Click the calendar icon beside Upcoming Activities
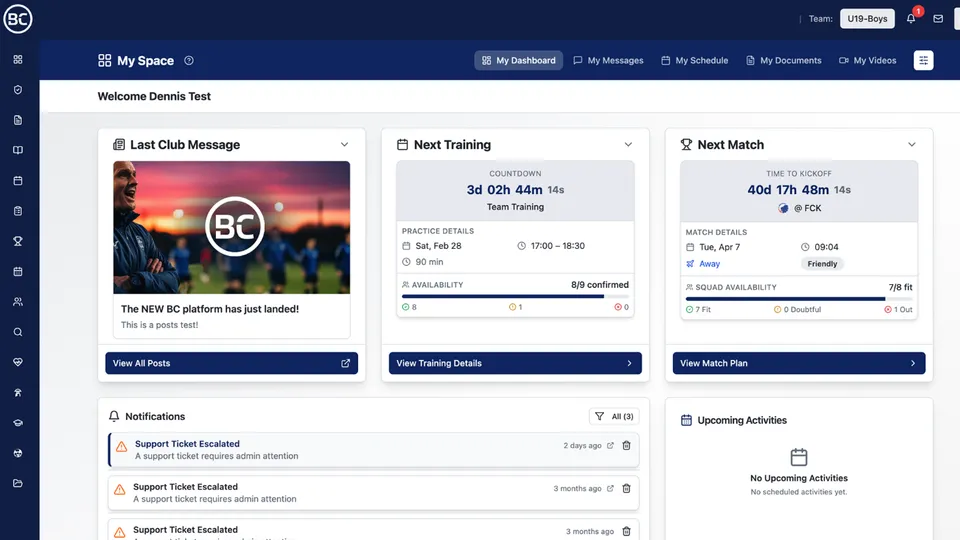Viewport: 960px width, 540px height. tap(686, 420)
